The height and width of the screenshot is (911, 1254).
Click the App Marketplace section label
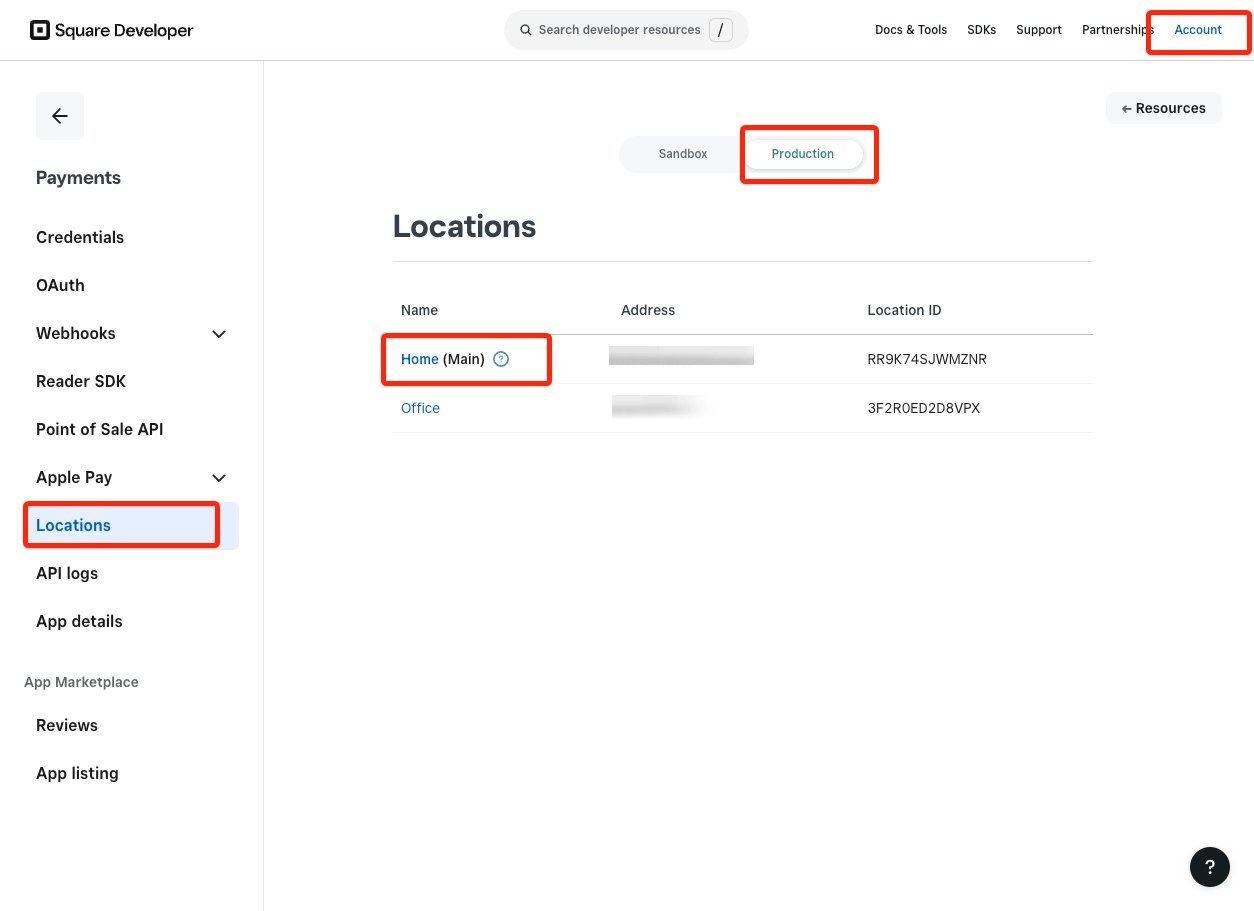[81, 682]
